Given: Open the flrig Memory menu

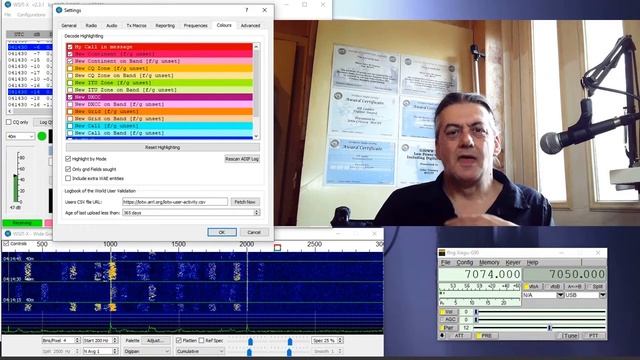Looking at the screenshot, I should point(489,262).
